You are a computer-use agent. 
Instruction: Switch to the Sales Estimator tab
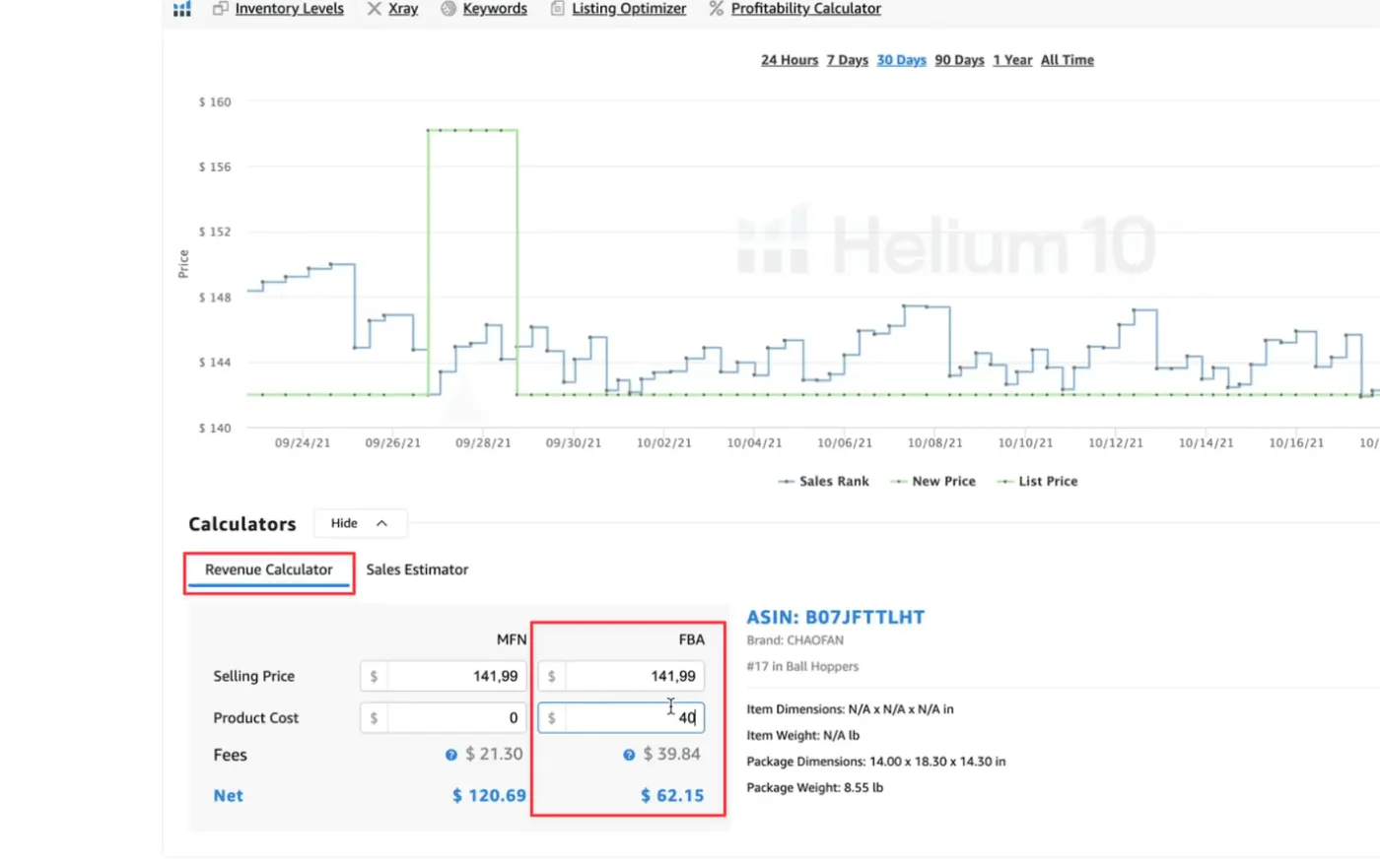[x=417, y=569]
